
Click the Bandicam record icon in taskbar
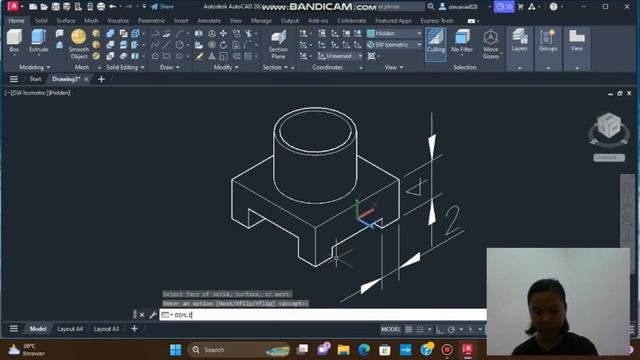[447, 350]
